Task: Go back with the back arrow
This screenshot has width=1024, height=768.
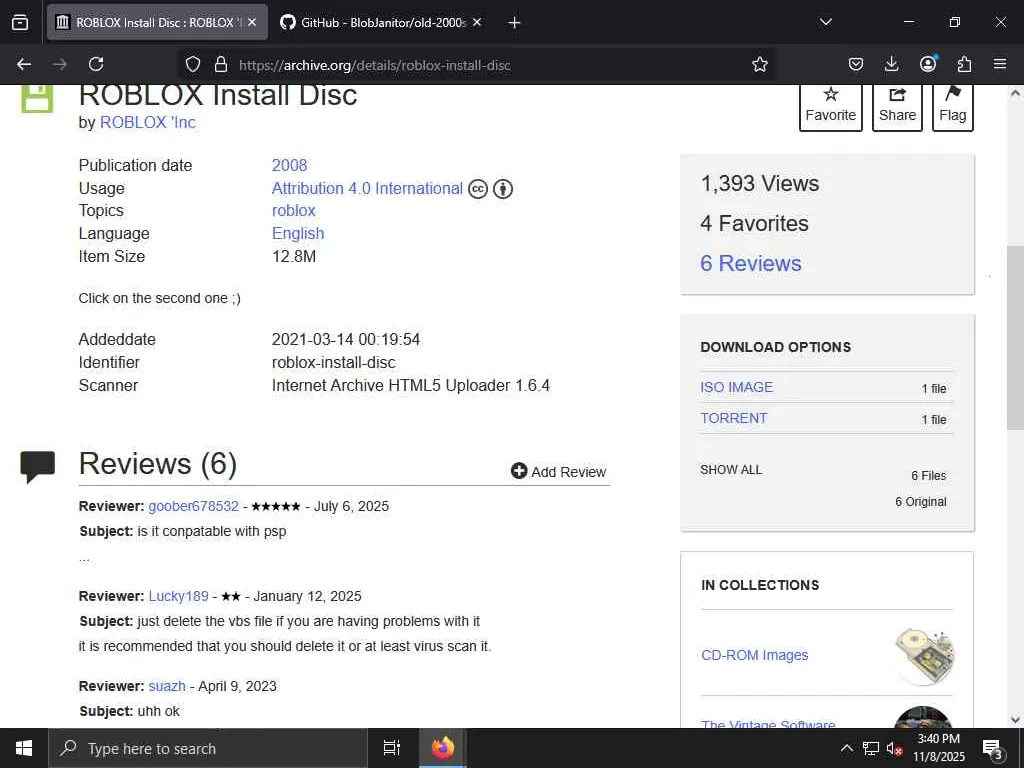Action: 24,64
